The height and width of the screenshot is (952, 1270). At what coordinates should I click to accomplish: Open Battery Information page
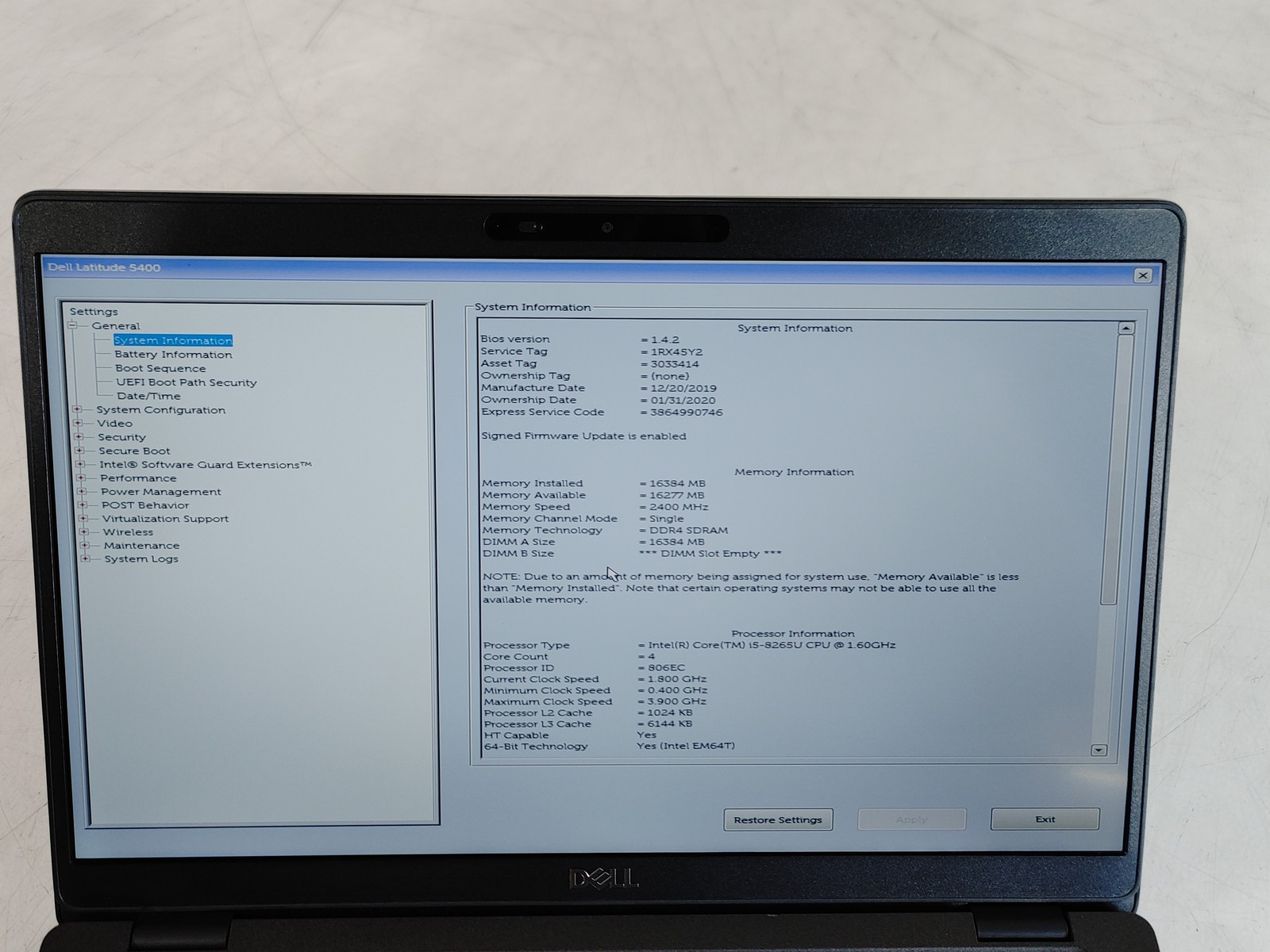tap(173, 355)
